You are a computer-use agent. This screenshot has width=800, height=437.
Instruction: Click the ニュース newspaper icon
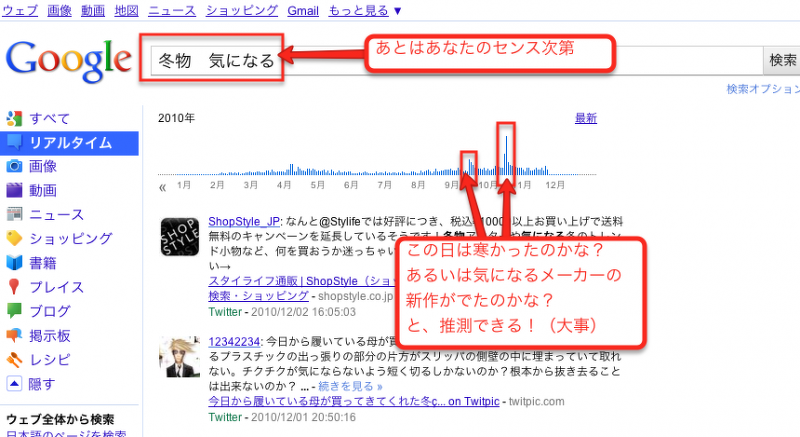click(14, 214)
